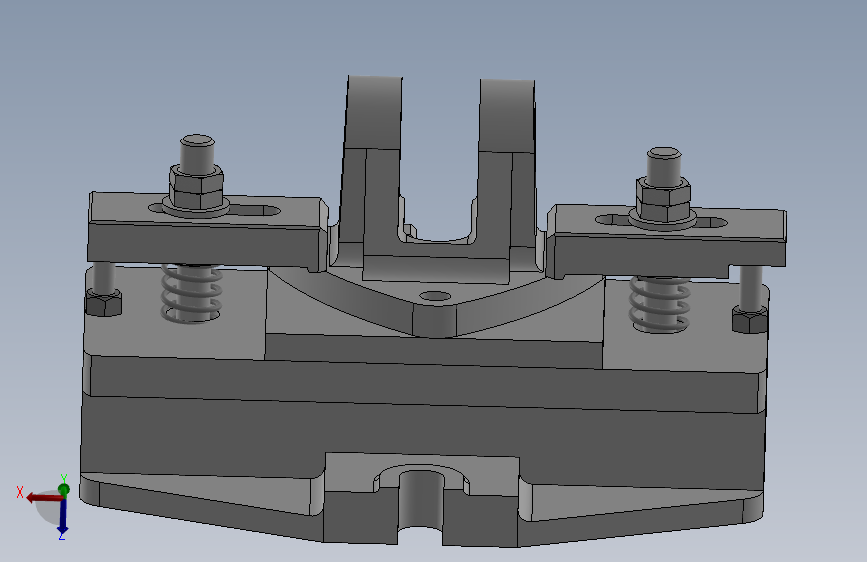Select the small round hole on the V-block
Viewport: 867px width, 562px height.
435,297
